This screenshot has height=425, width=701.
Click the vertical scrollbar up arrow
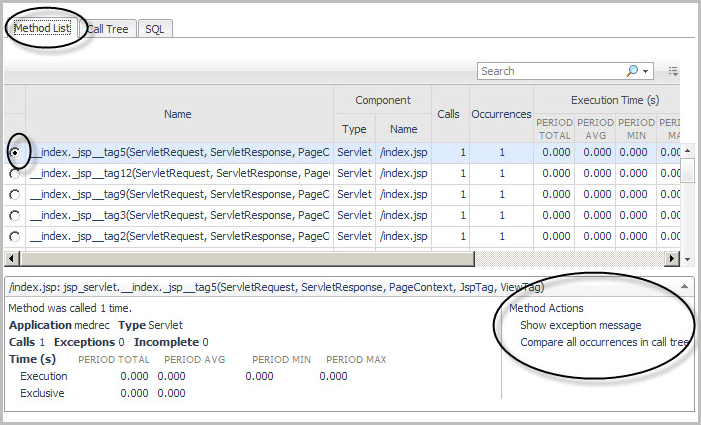688,150
